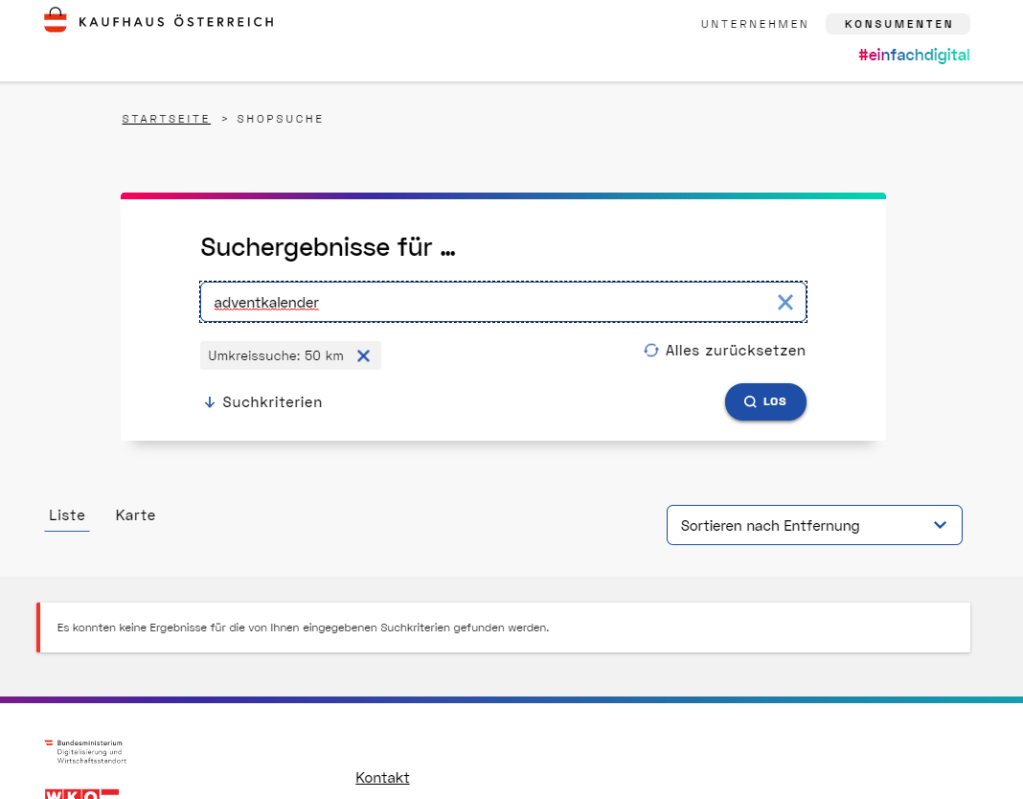Expand the Suchkriterien search criteria section
The height and width of the screenshot is (799, 1023).
272,402
